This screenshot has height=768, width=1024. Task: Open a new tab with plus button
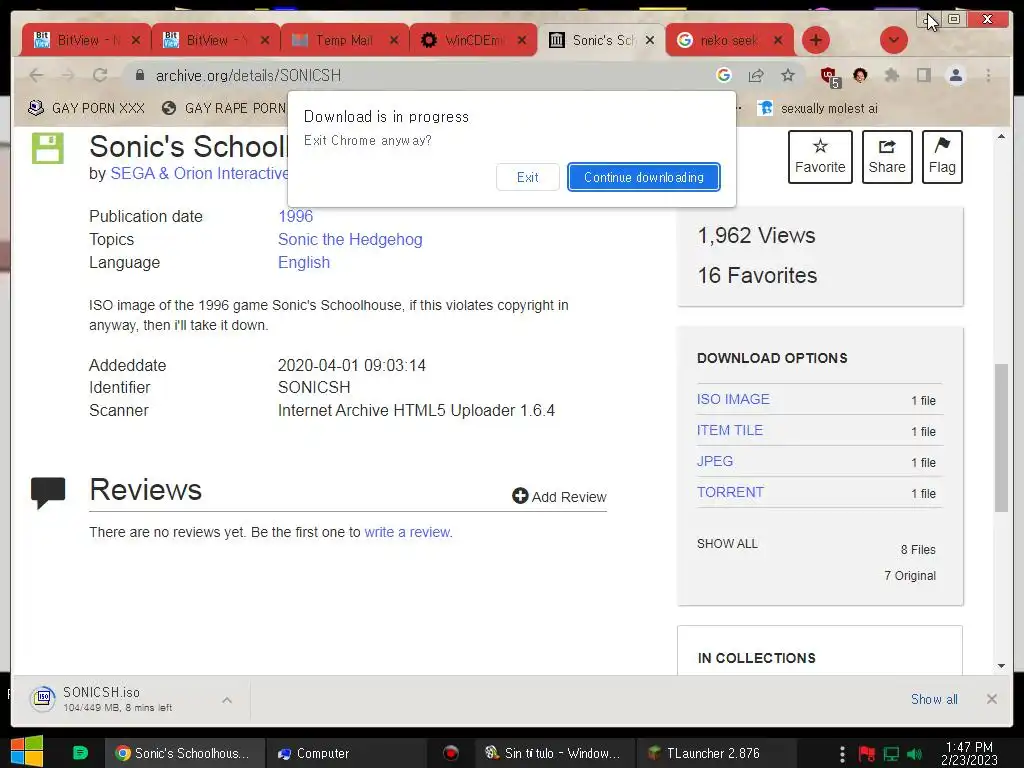click(x=816, y=40)
